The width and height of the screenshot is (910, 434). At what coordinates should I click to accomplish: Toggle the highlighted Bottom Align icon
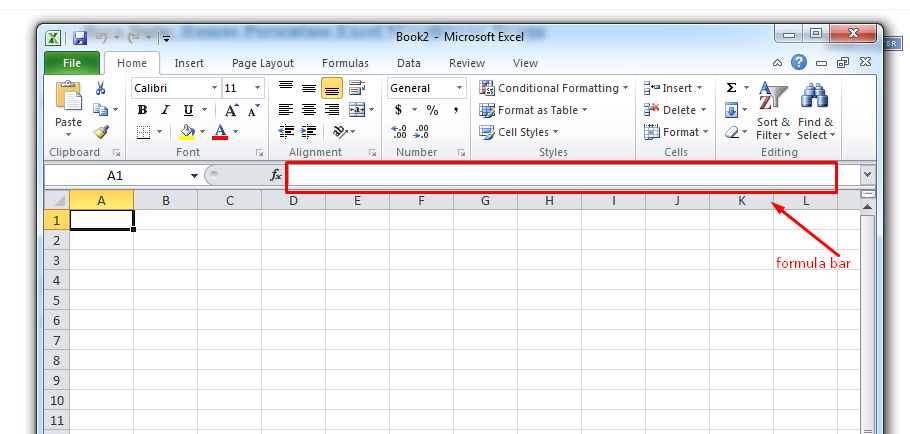click(x=332, y=88)
